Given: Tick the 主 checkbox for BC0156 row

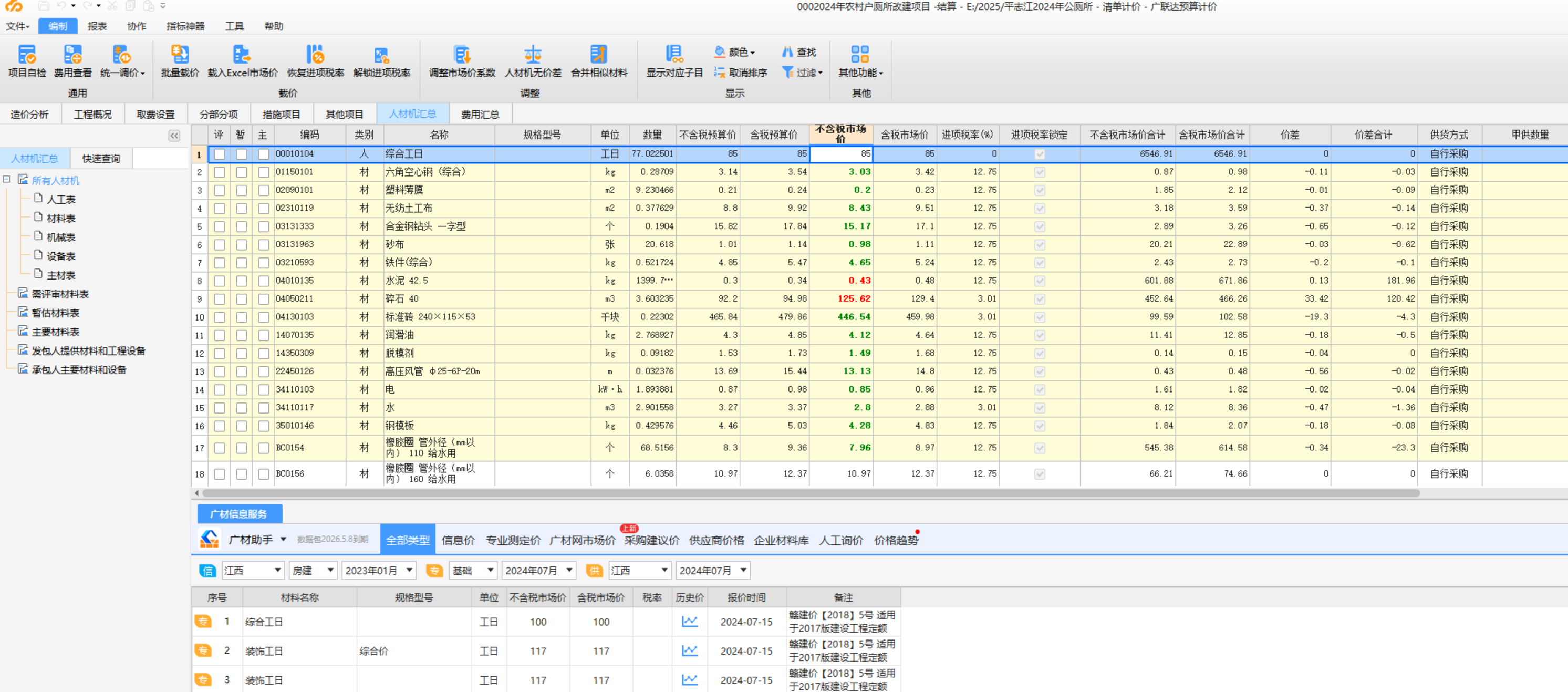Looking at the screenshot, I should coord(263,474).
